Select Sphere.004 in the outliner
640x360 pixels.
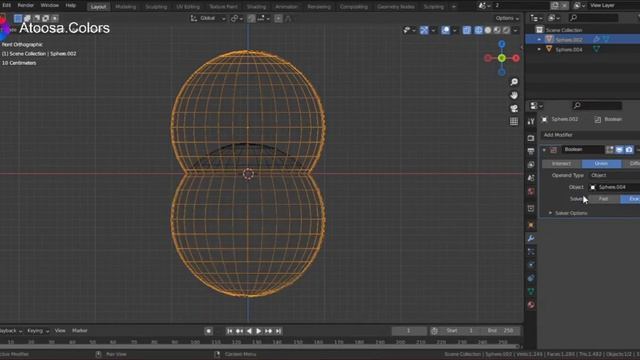coord(569,49)
